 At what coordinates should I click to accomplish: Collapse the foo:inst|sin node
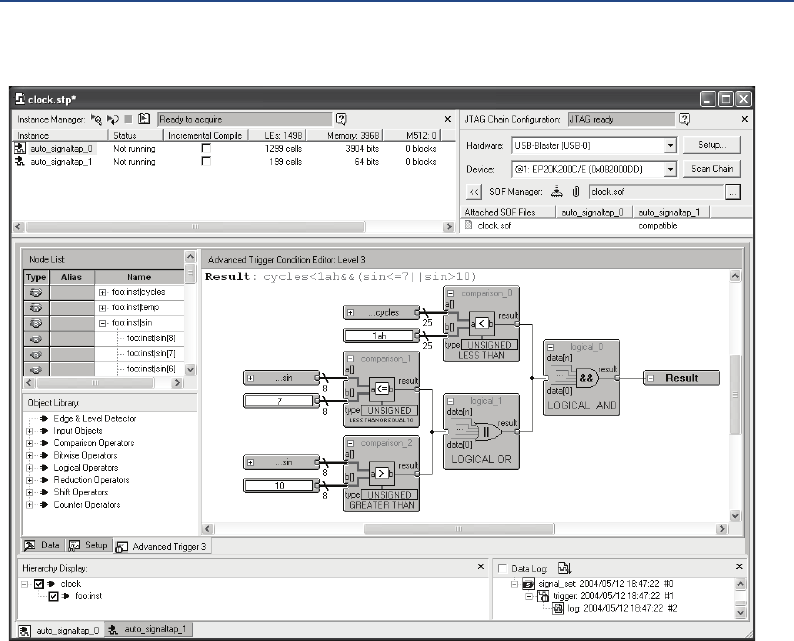pos(103,324)
